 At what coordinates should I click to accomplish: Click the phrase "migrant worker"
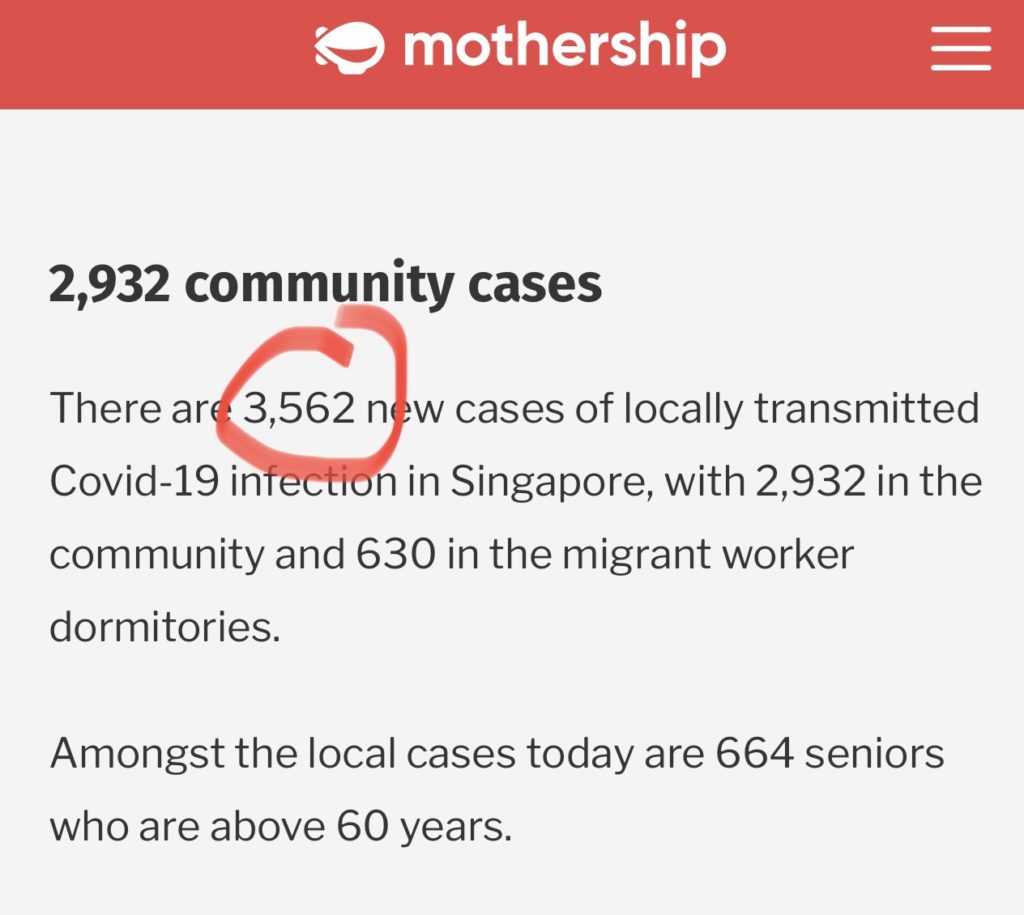[x=708, y=556]
